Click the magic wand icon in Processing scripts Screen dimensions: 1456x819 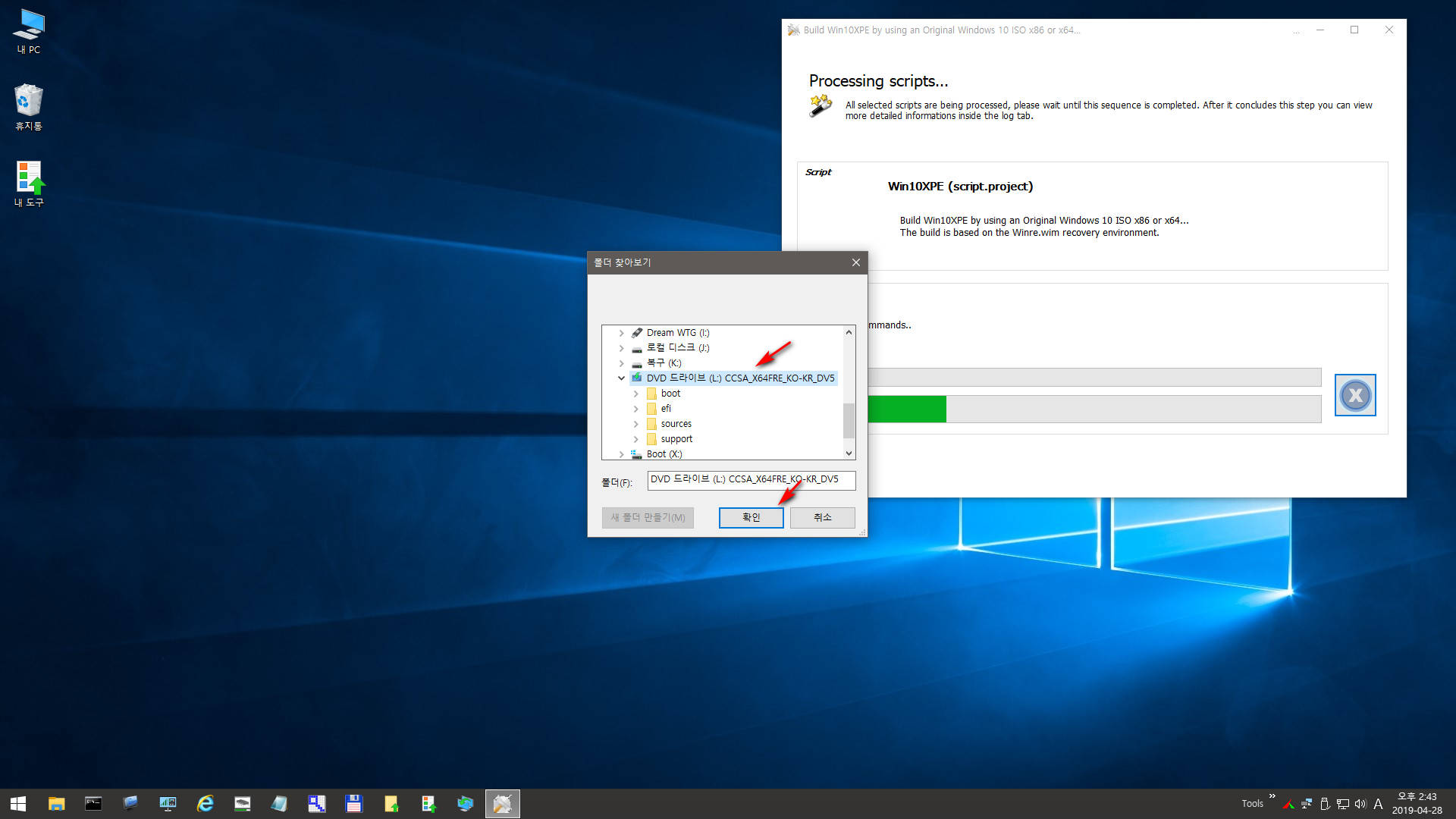coord(821,106)
